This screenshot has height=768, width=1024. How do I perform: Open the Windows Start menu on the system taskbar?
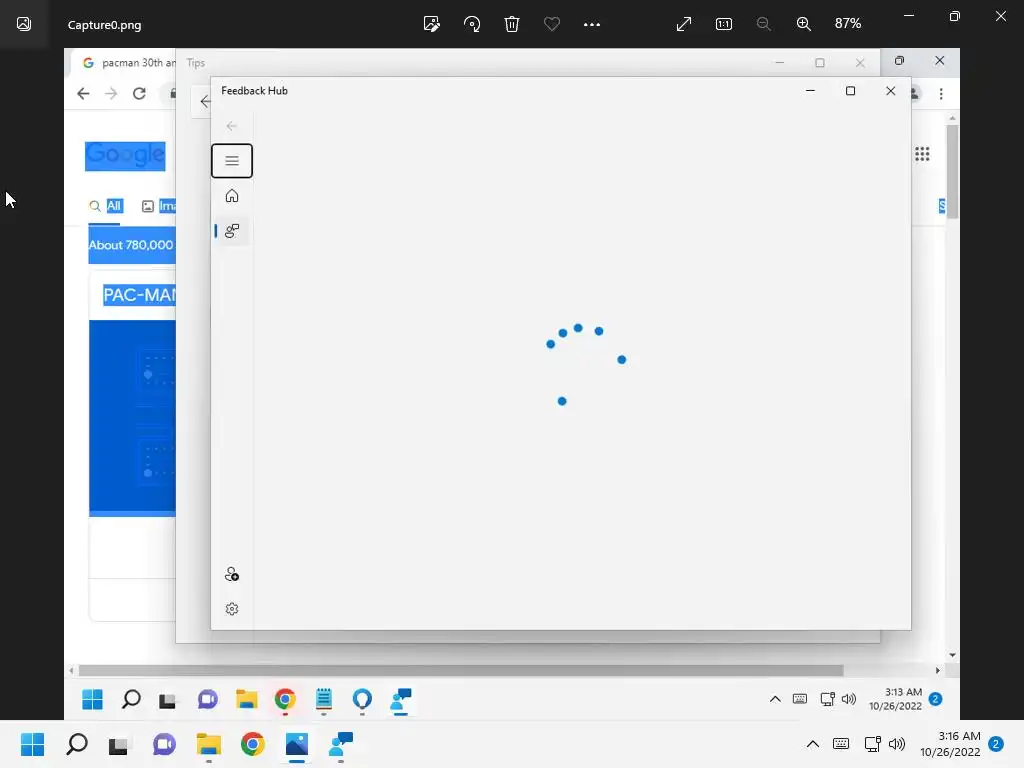click(33, 744)
